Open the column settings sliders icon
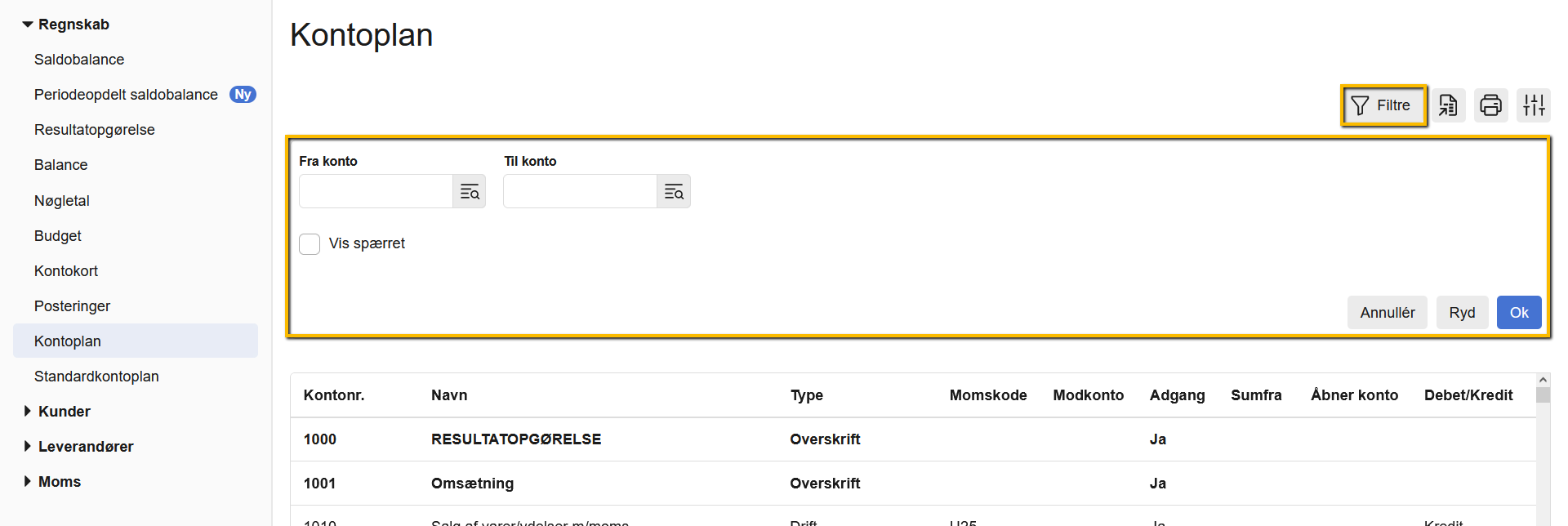Viewport: 1568px width, 526px height. tap(1533, 105)
